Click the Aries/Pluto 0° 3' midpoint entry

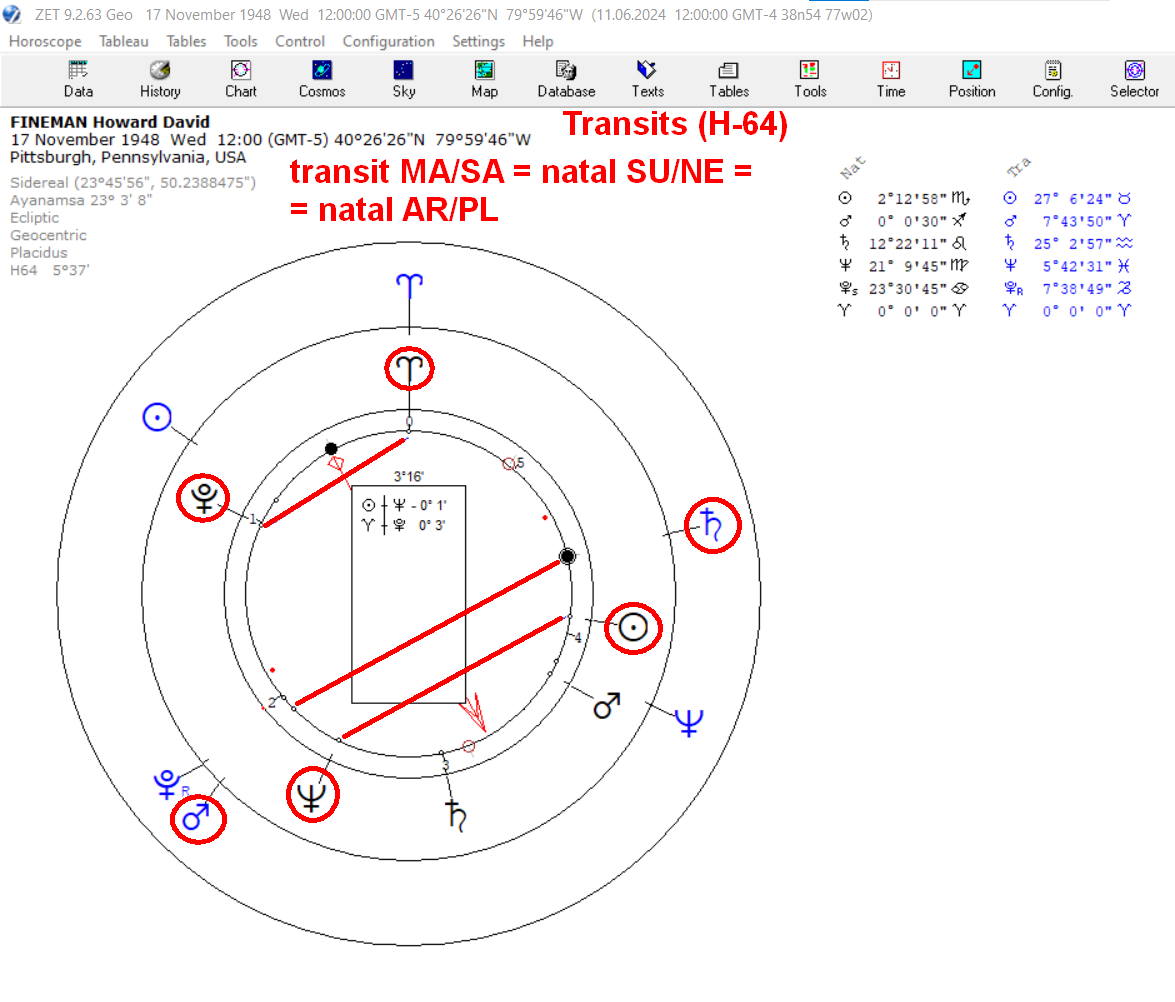pos(405,525)
